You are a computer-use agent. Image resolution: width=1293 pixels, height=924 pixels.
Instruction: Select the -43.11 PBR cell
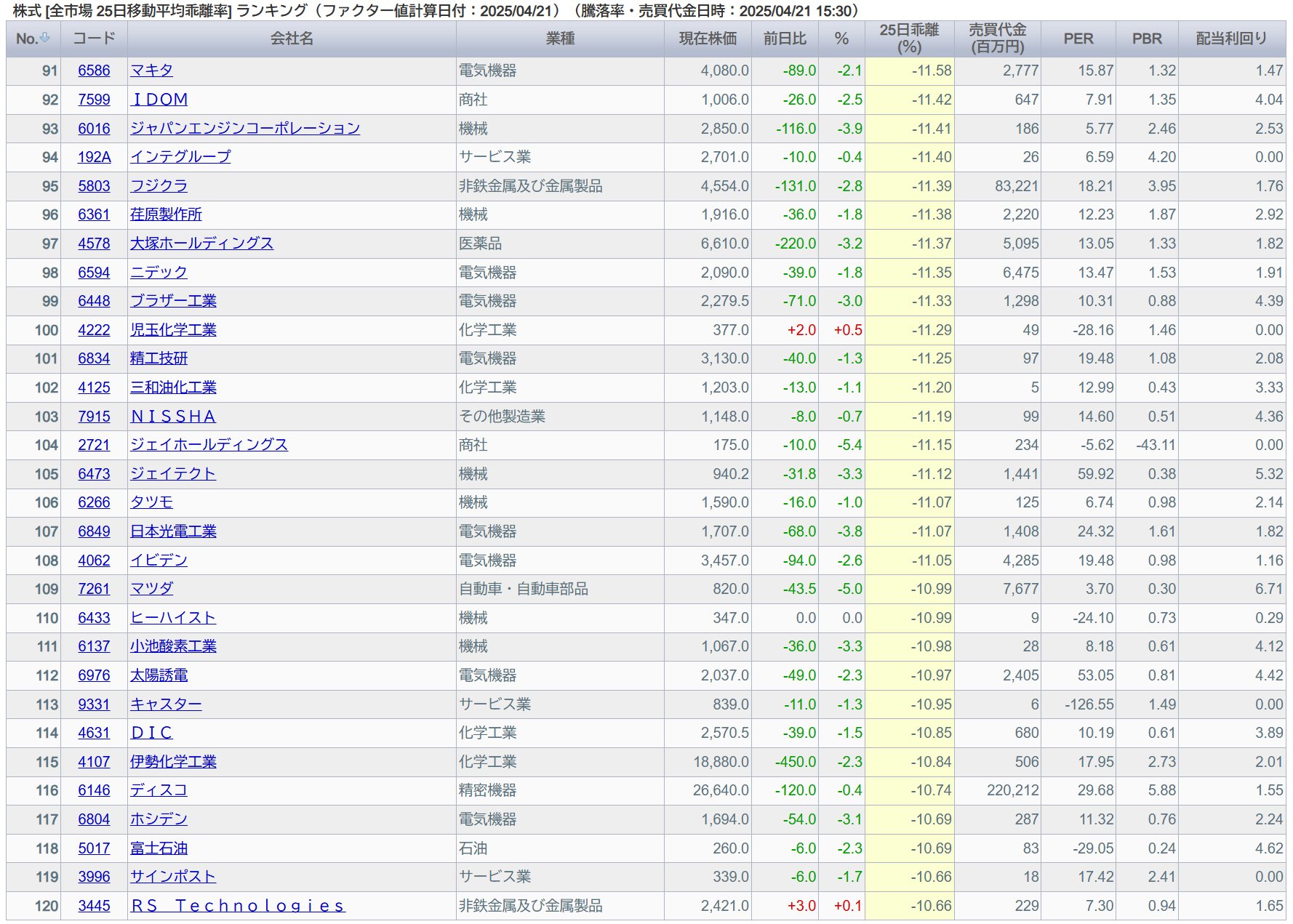point(1147,445)
